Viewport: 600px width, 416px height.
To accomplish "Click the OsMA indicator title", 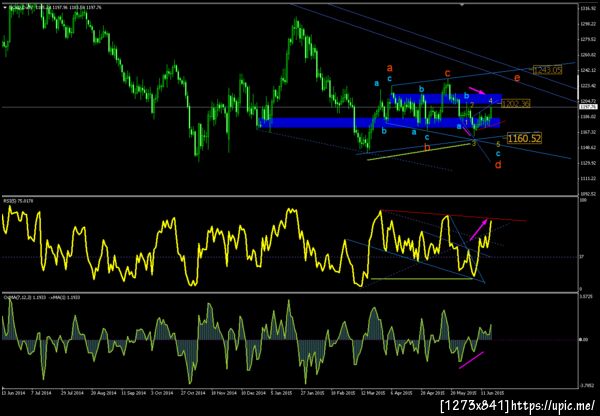I will [41, 297].
